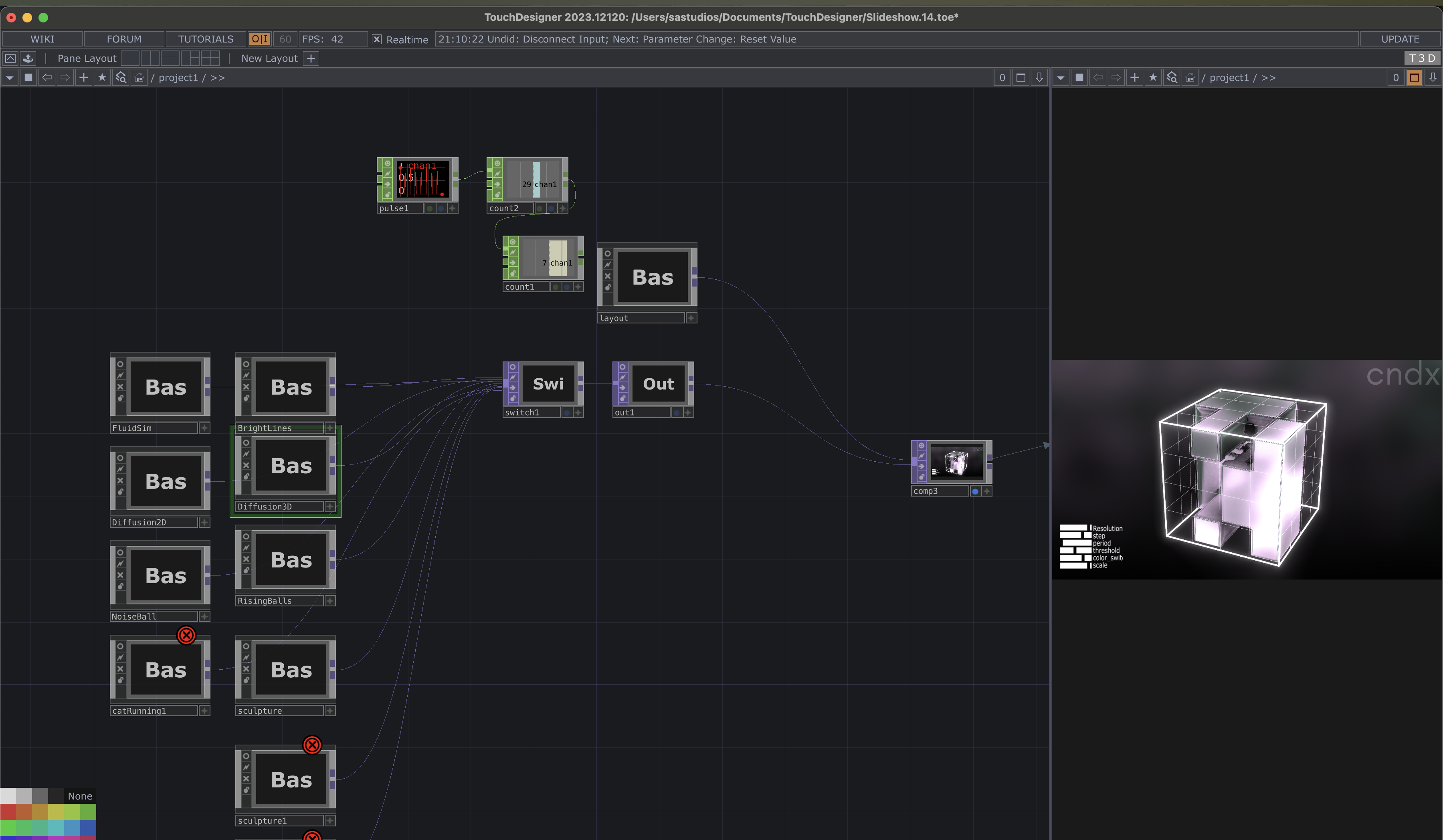1443x840 pixels.
Task: Click the RisingBalls node name
Action: click(x=279, y=601)
